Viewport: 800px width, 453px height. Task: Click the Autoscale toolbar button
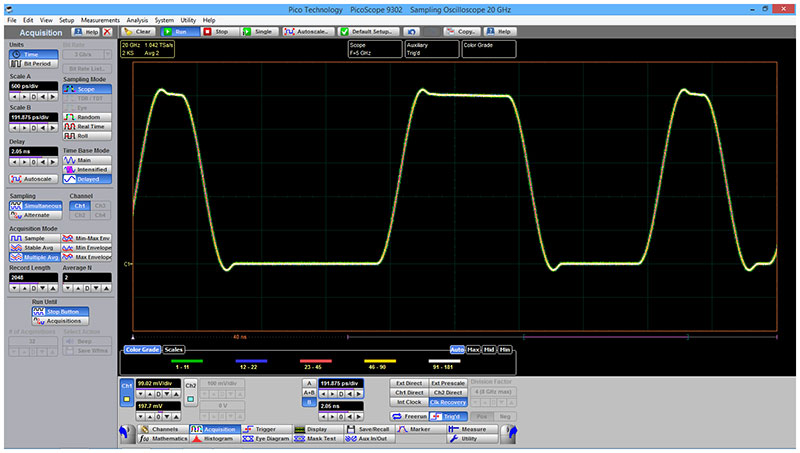click(312, 31)
